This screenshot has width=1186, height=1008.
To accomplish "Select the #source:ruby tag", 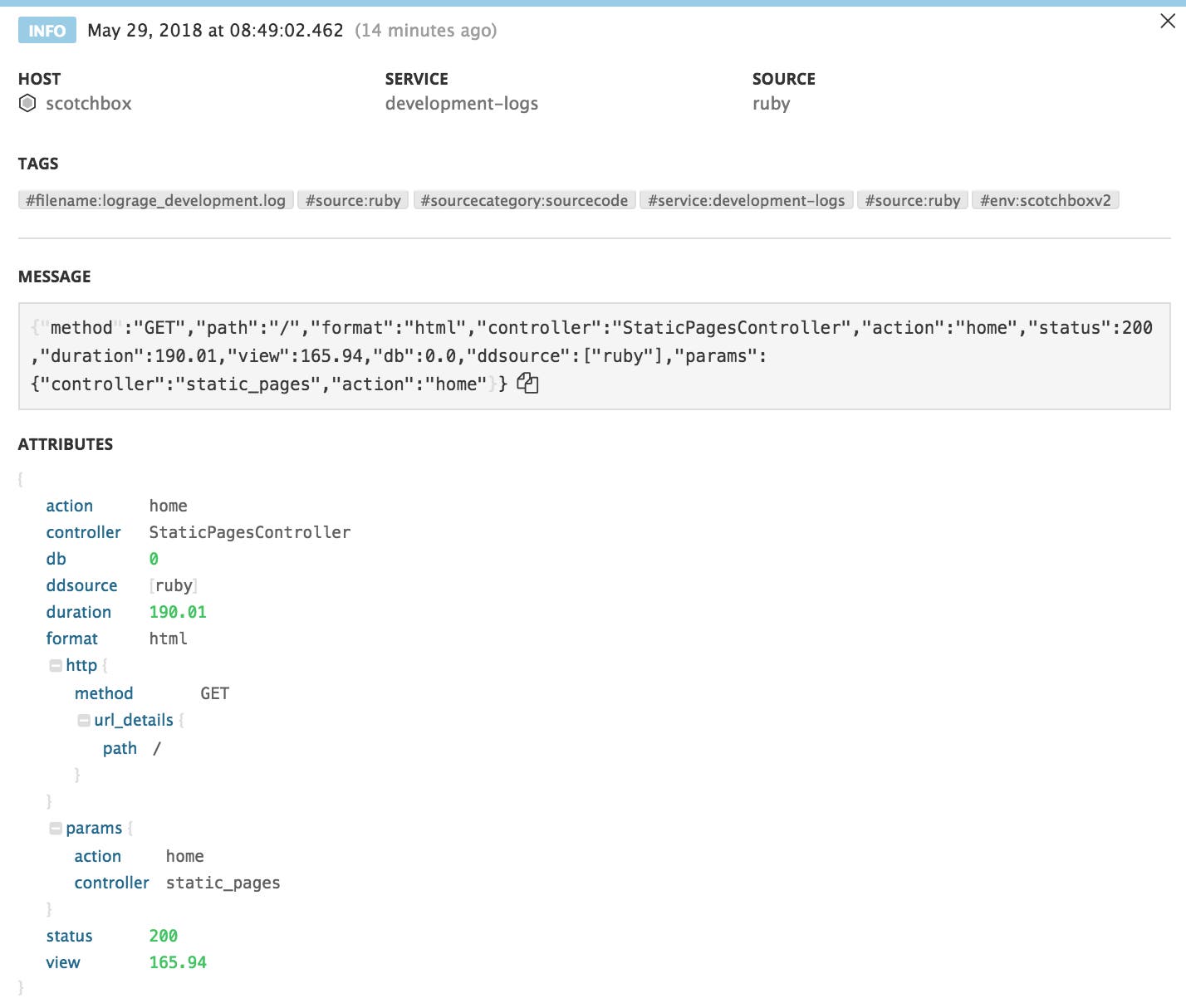I will pyautogui.click(x=353, y=200).
